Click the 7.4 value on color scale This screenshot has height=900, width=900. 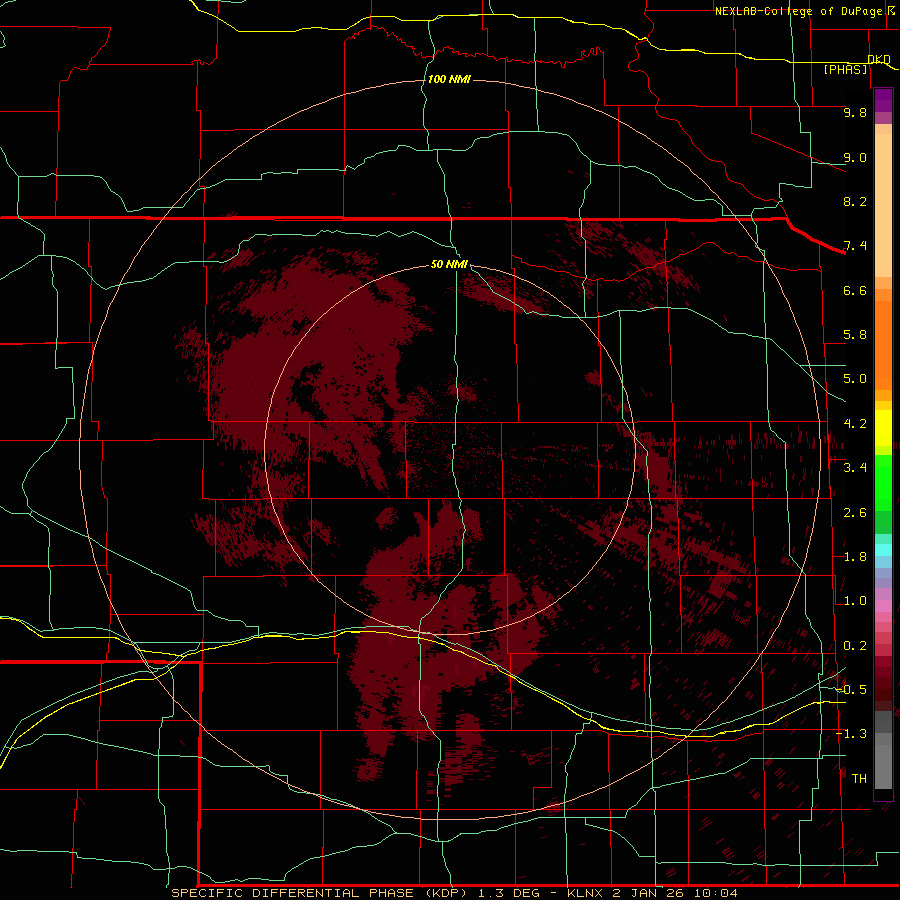855,246
